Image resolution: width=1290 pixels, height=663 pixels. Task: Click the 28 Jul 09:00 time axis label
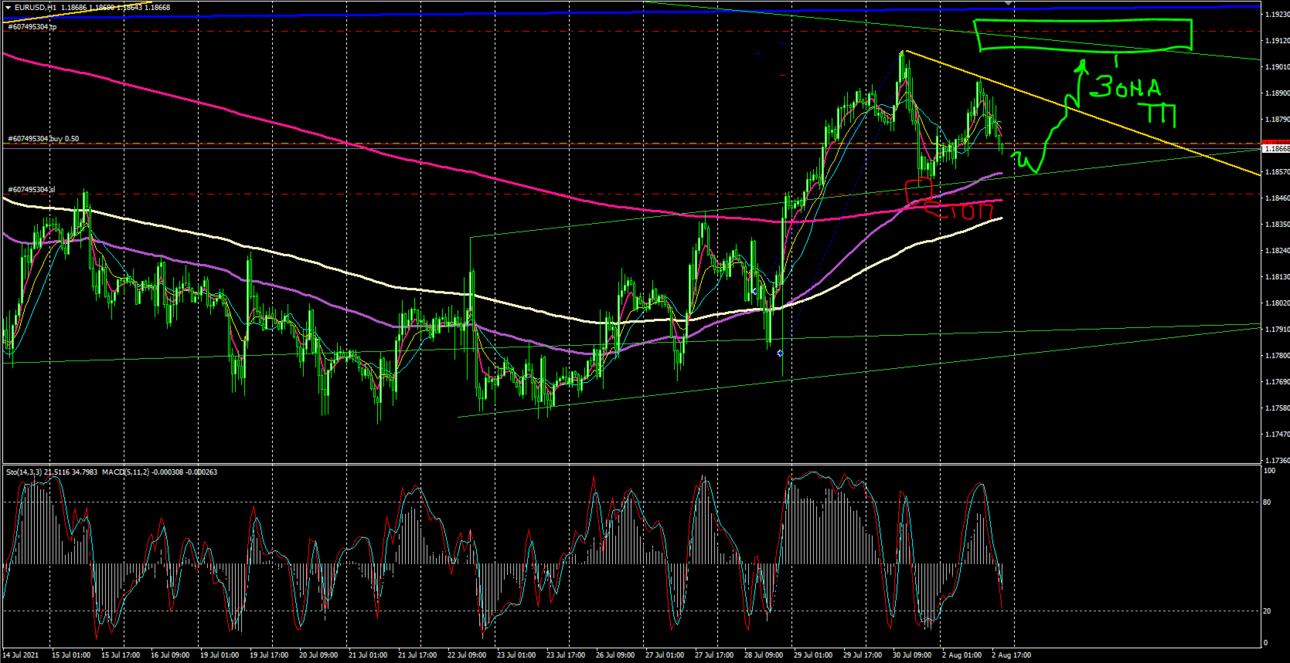765,655
